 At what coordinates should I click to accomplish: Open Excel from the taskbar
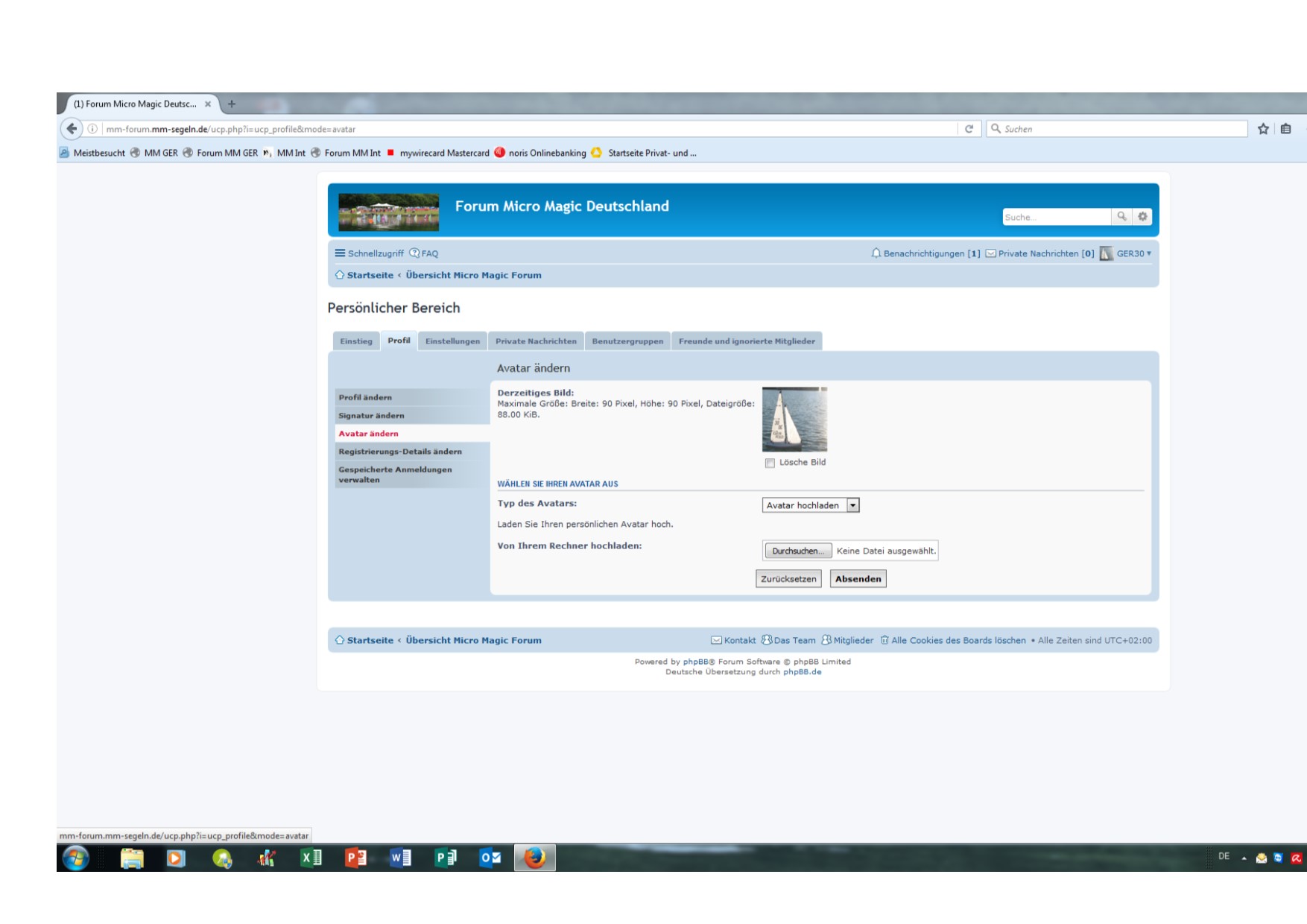(311, 858)
